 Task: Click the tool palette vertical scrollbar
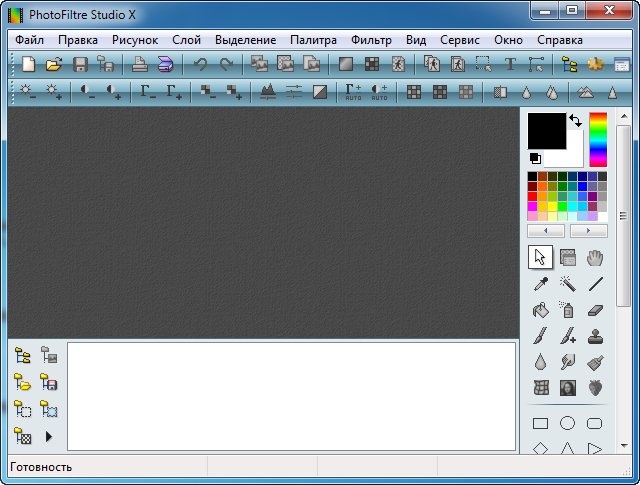[622, 280]
